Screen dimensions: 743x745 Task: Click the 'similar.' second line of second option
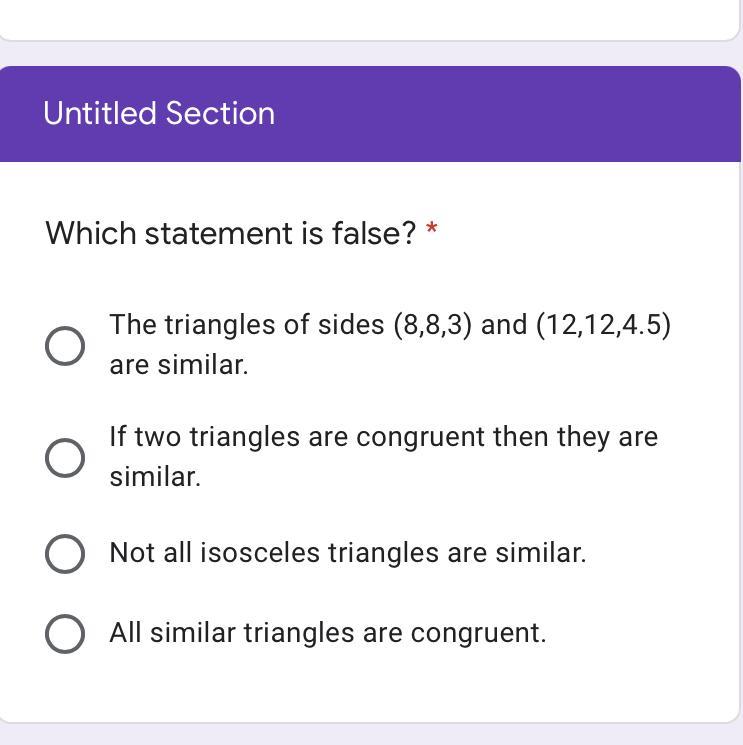tap(155, 477)
